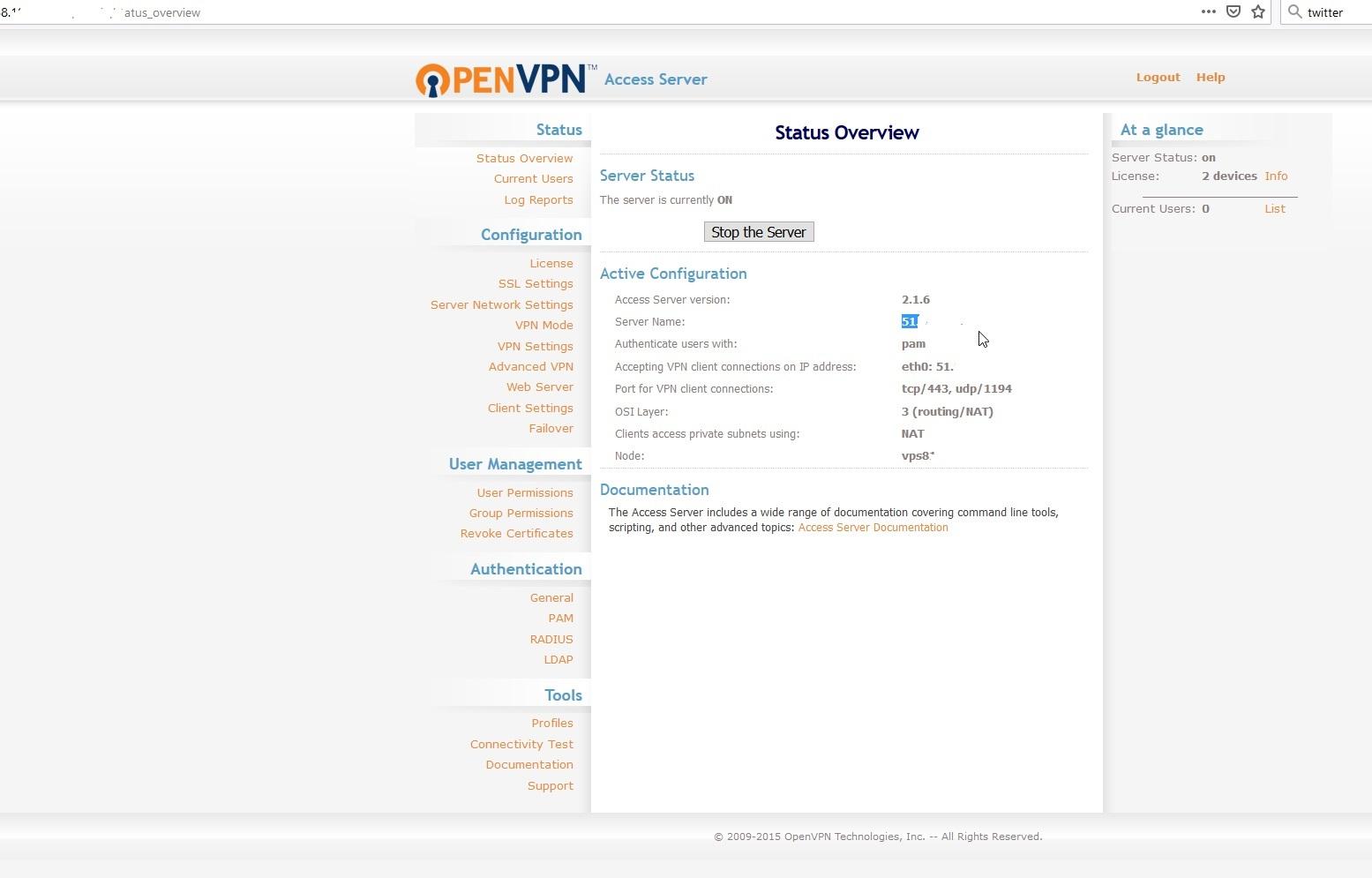This screenshot has height=878, width=1372.
Task: Open Failover configuration
Action: pyautogui.click(x=551, y=428)
